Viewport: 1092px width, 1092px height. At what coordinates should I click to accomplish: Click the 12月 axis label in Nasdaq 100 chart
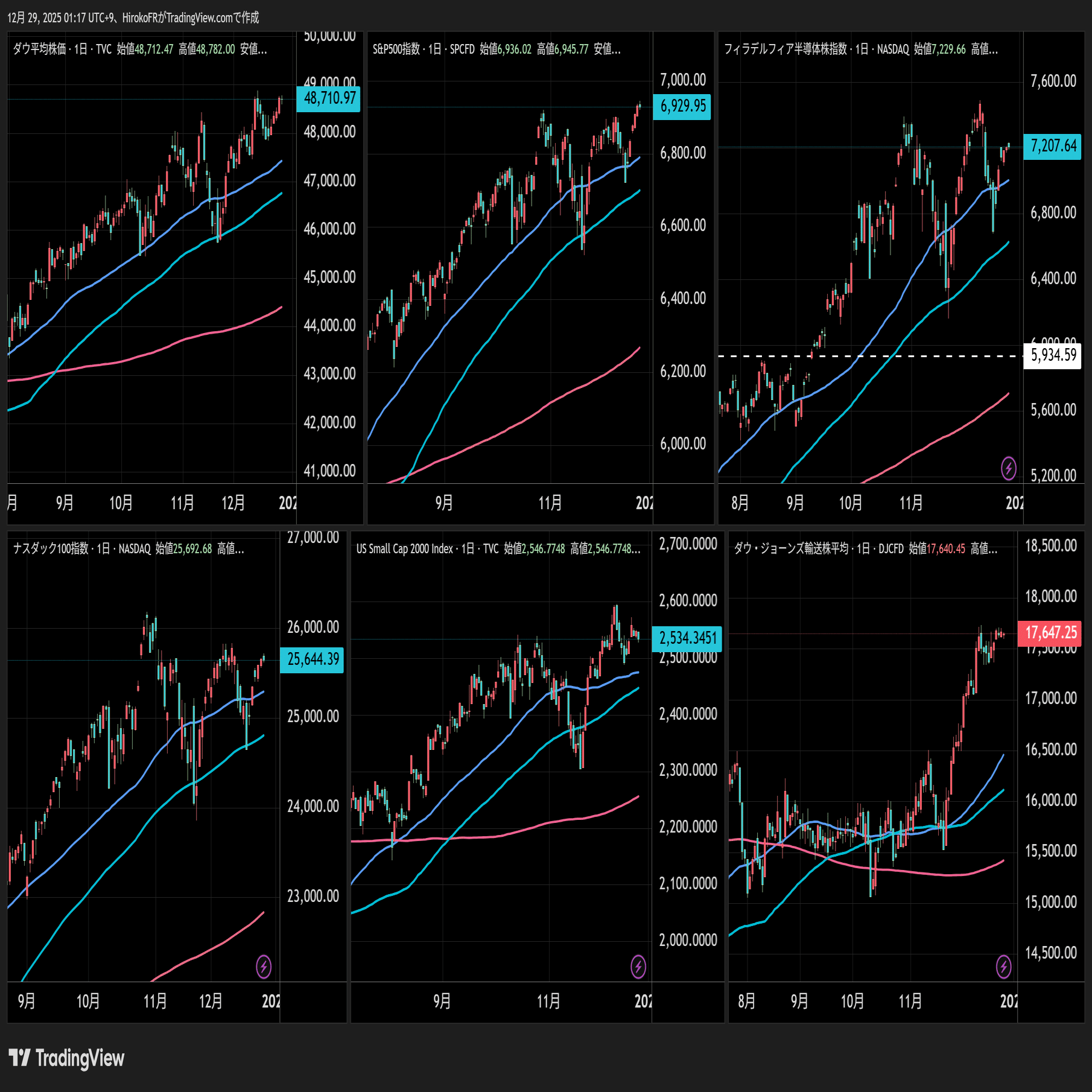click(211, 1002)
